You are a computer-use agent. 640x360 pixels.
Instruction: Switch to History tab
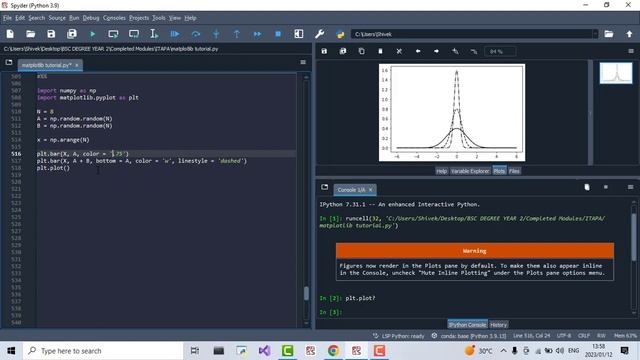498,325
